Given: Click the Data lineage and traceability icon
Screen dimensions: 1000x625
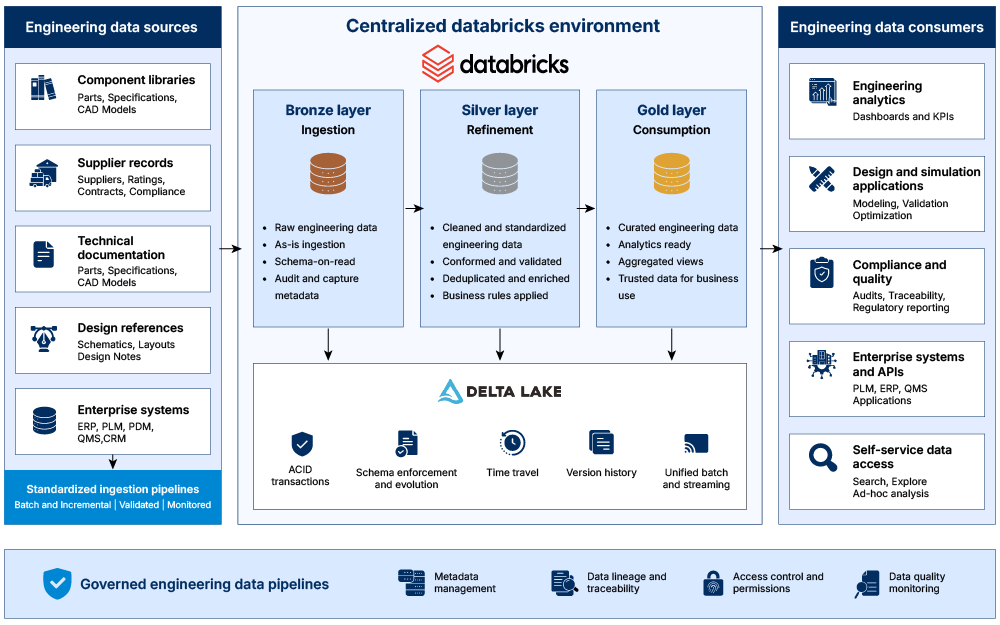Looking at the screenshot, I should pyautogui.click(x=564, y=583).
